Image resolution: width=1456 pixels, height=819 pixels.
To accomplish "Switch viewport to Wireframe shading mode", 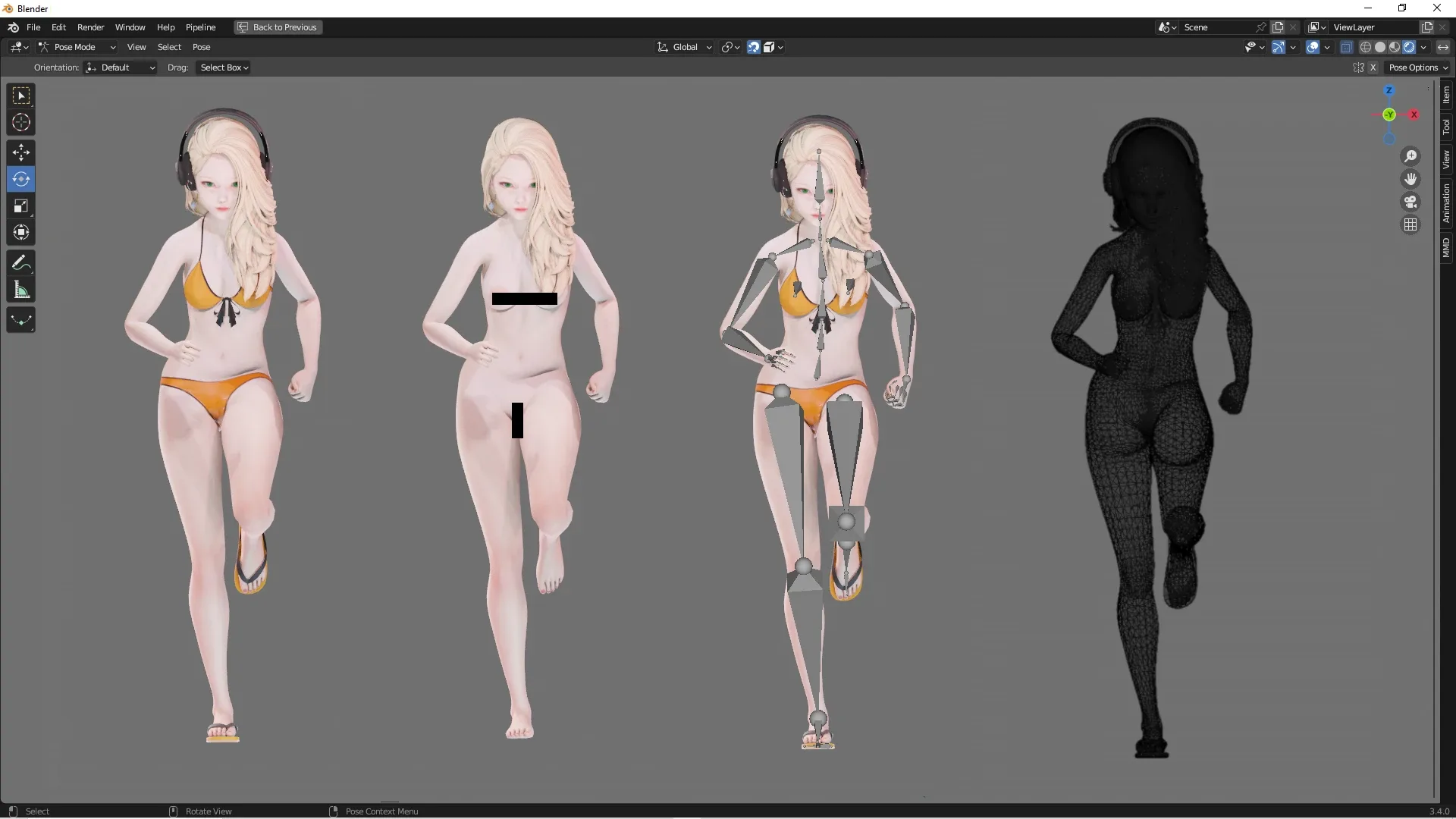I will [x=1366, y=46].
